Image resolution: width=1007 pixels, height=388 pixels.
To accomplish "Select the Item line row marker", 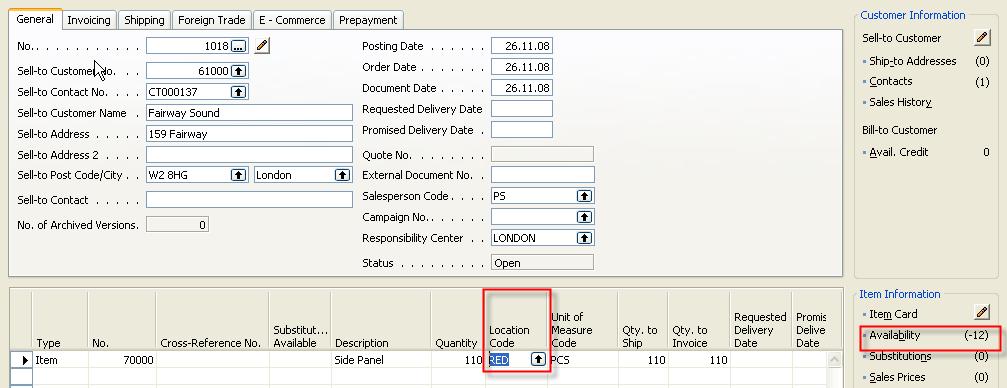I will (x=22, y=360).
